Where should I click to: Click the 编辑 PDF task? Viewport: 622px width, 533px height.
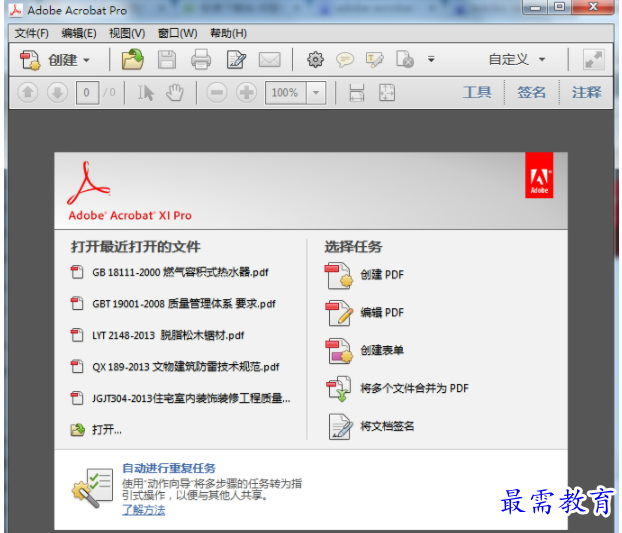click(x=382, y=313)
